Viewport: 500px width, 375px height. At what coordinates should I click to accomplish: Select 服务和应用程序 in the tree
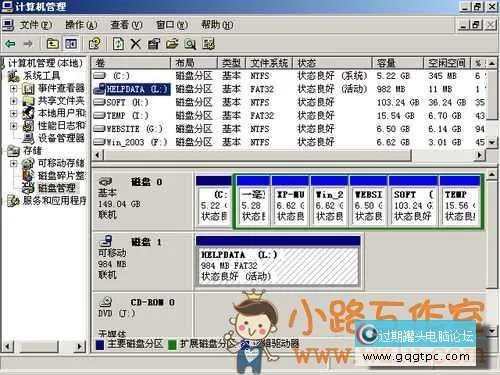click(54, 201)
